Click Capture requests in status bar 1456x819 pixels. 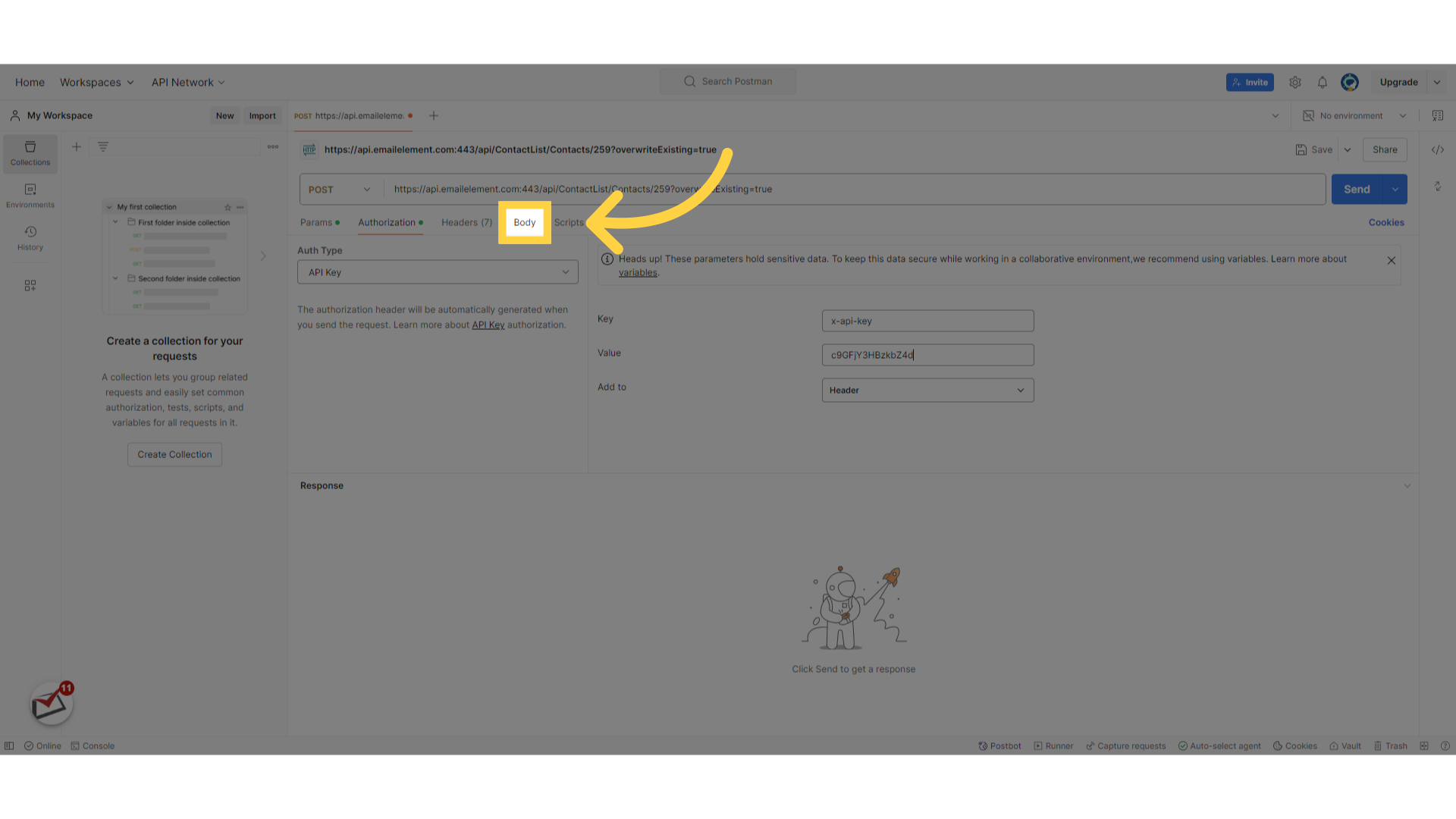(x=1126, y=746)
